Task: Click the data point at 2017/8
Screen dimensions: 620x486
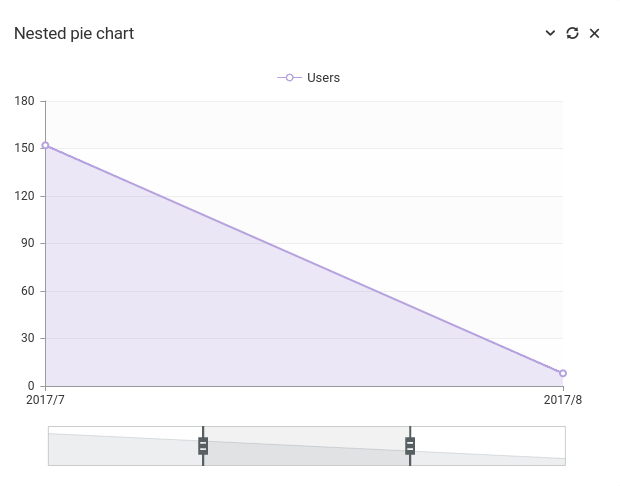Action: pyautogui.click(x=563, y=373)
